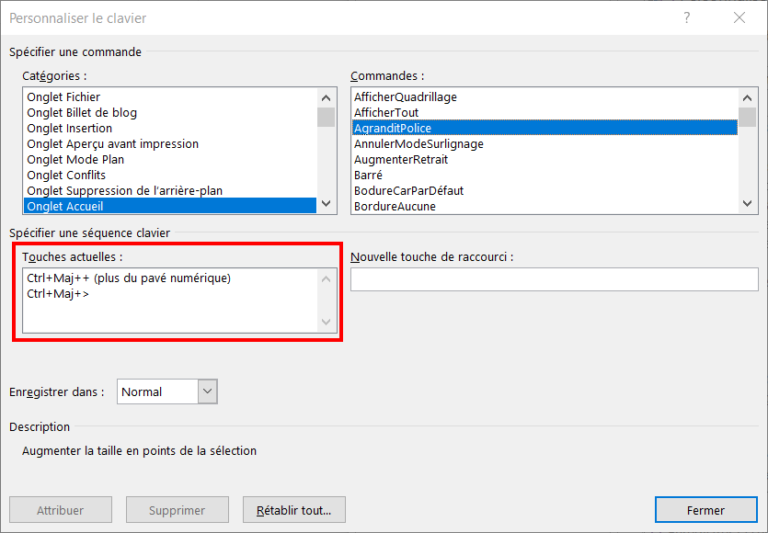Pick the AnnulerModeSurlignage command
The height and width of the screenshot is (533, 768).
tap(418, 144)
